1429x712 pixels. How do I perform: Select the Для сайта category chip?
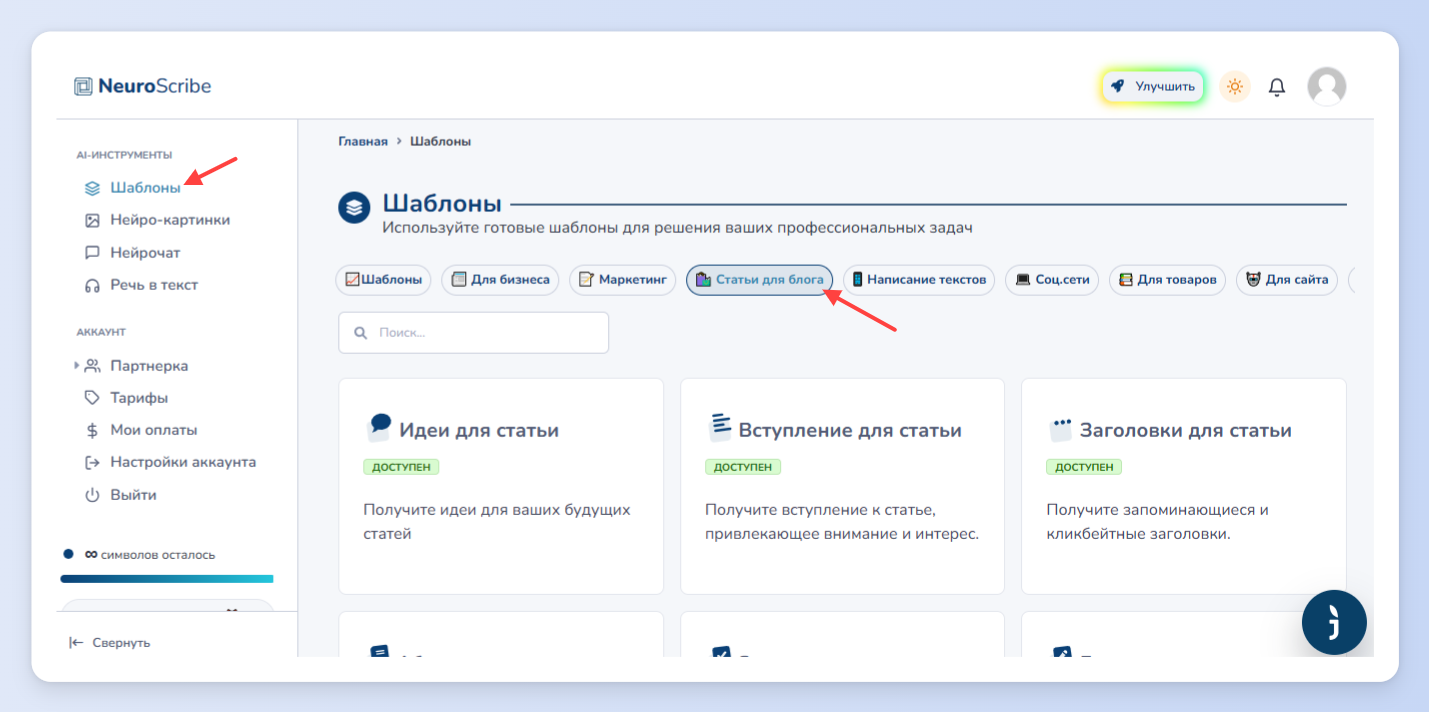(1287, 280)
